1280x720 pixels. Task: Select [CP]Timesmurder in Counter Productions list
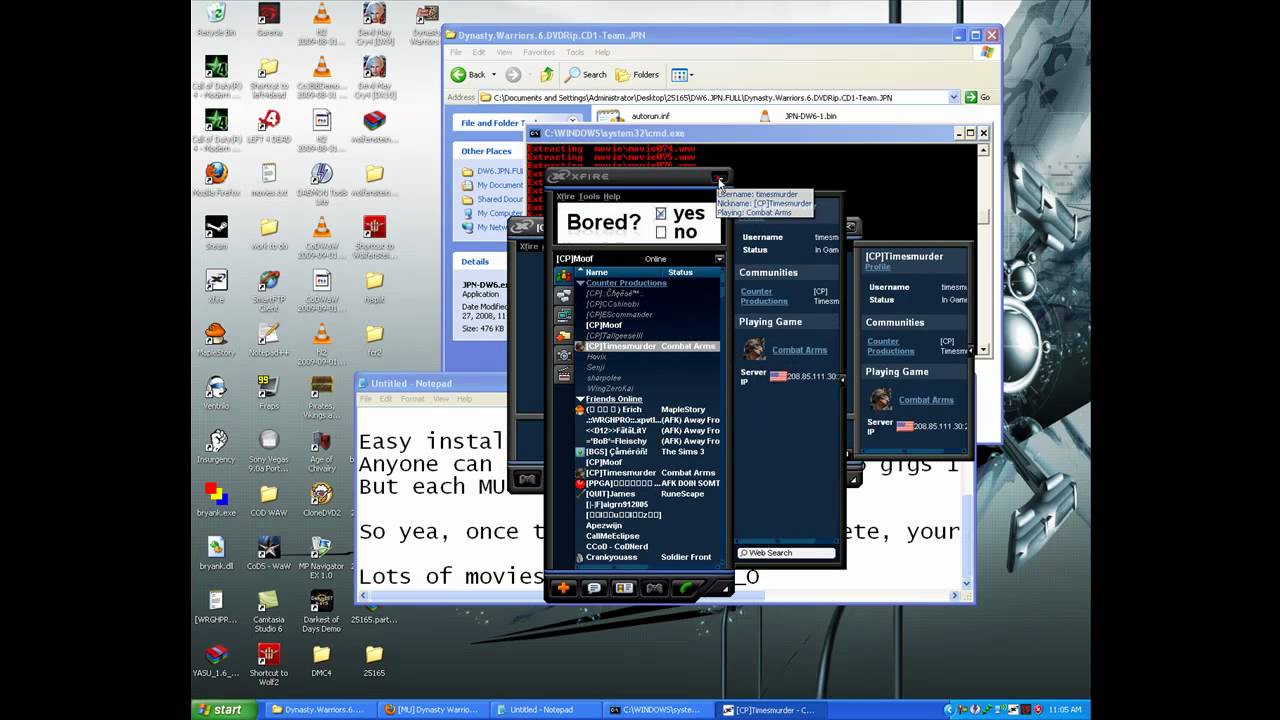pos(646,346)
